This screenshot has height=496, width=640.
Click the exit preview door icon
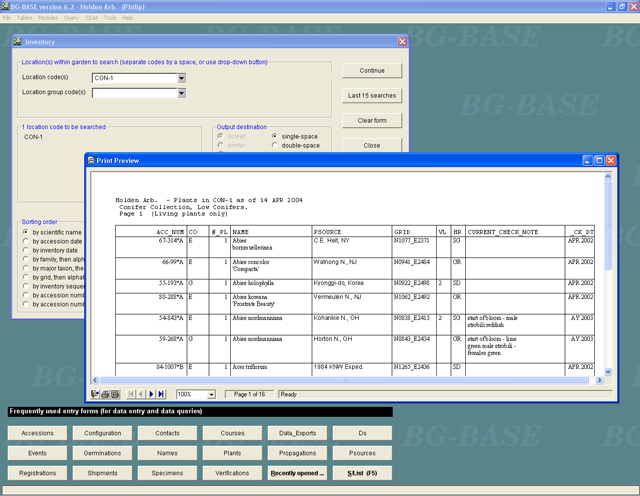pyautogui.click(x=95, y=394)
